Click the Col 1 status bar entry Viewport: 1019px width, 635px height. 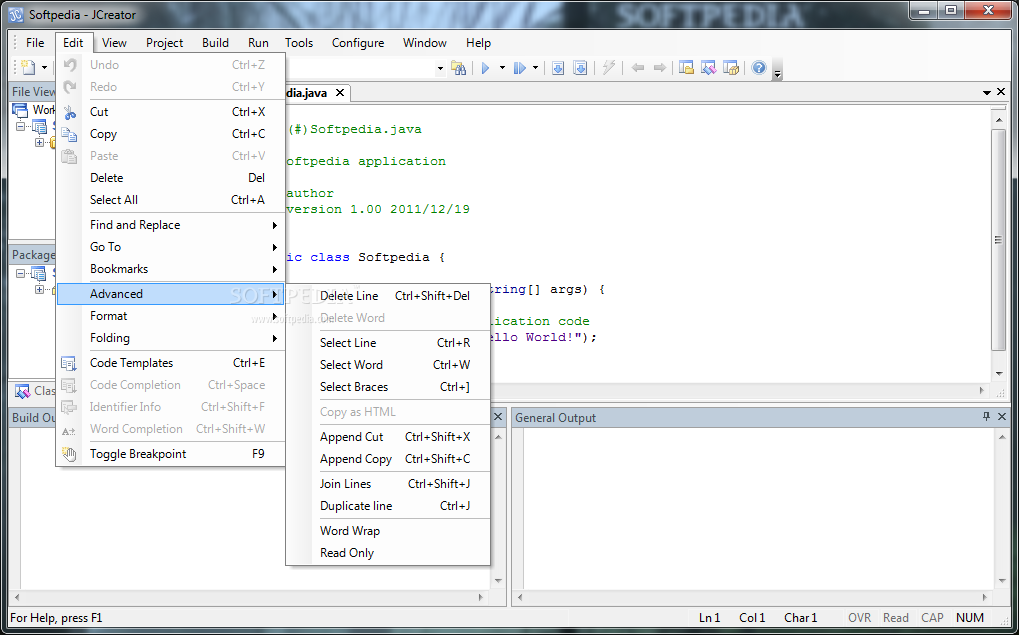click(x=752, y=617)
